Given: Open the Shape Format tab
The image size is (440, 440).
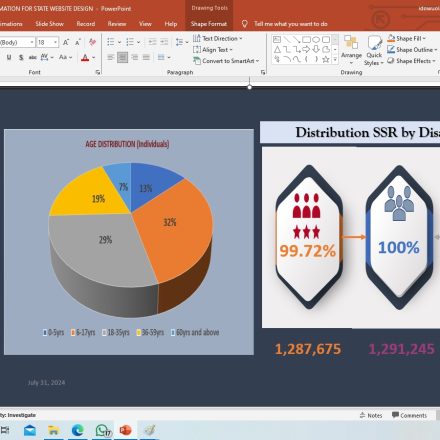Looking at the screenshot, I should [x=209, y=24].
